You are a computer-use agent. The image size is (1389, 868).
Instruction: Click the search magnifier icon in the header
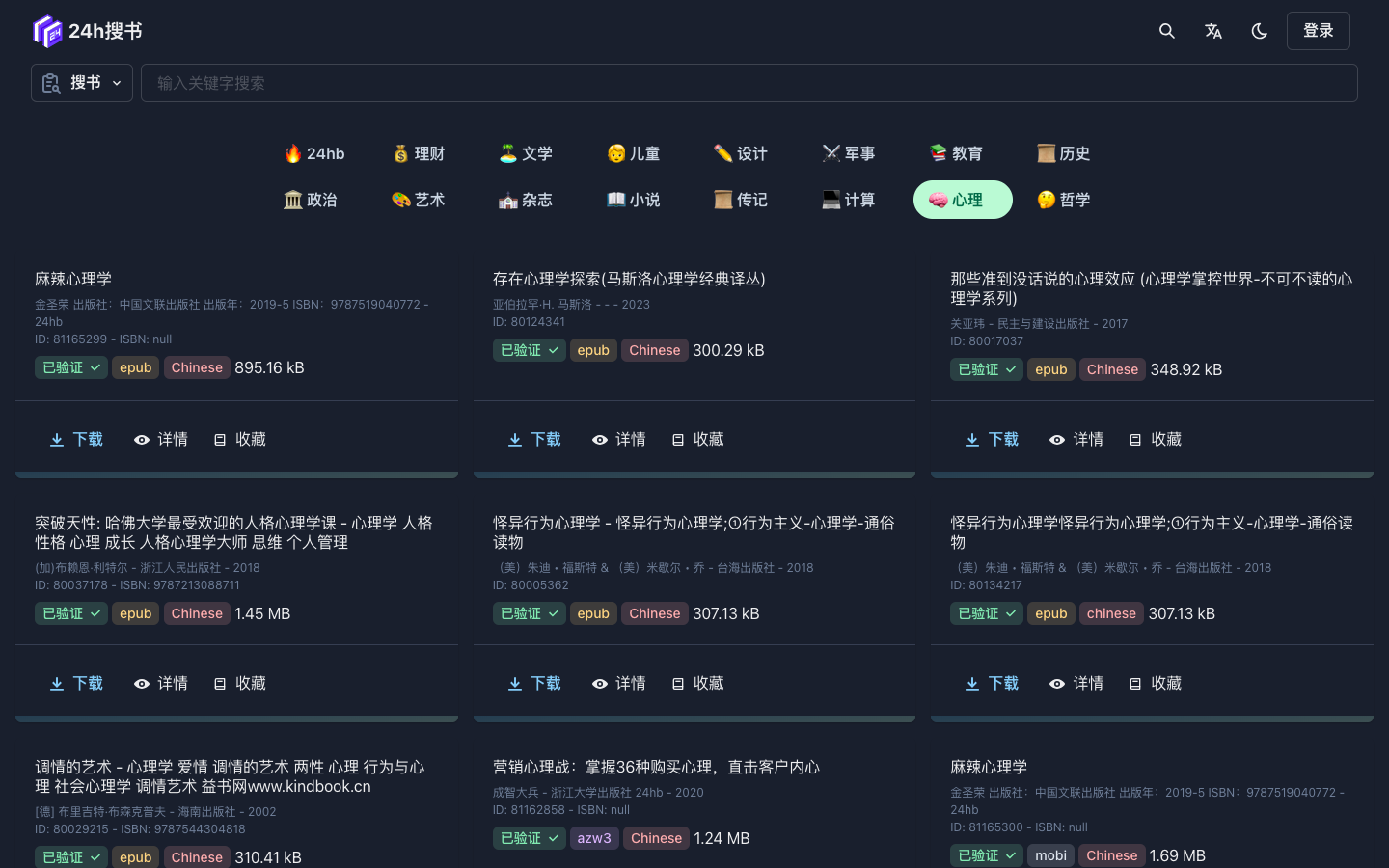click(1167, 31)
